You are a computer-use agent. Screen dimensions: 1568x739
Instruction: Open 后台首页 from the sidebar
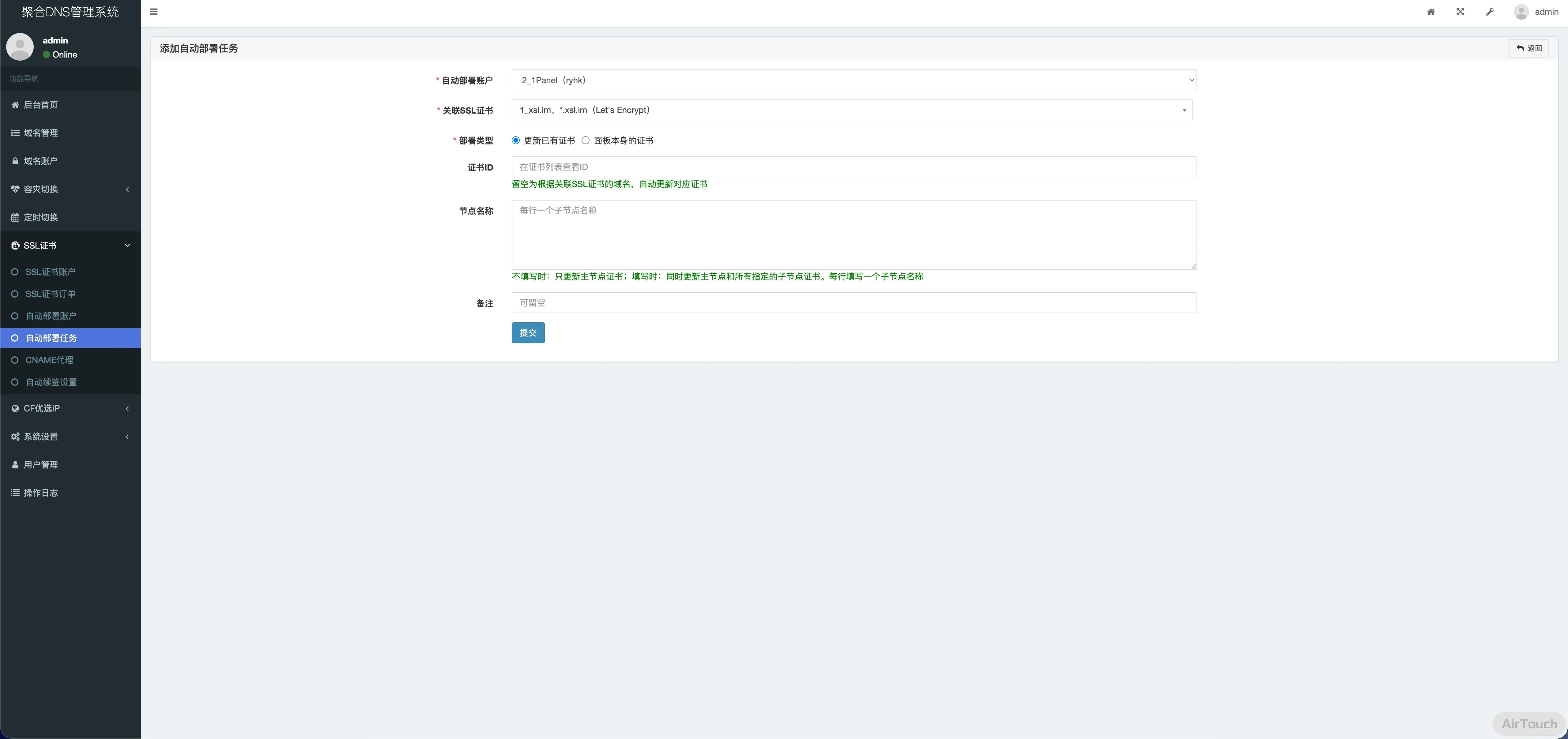41,105
